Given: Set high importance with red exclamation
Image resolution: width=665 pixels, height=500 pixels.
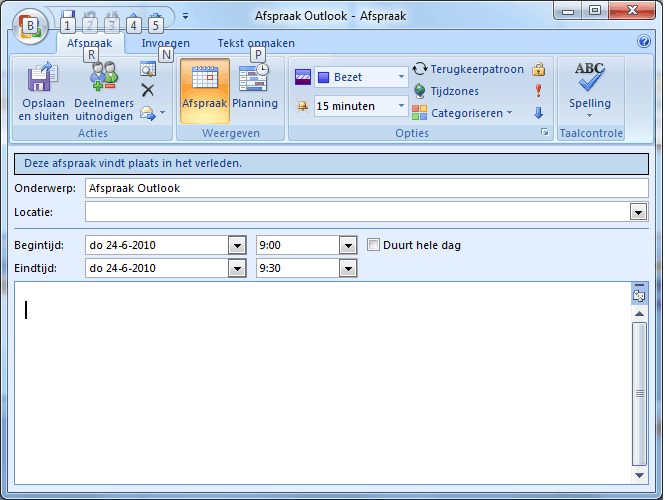Looking at the screenshot, I should [x=538, y=90].
